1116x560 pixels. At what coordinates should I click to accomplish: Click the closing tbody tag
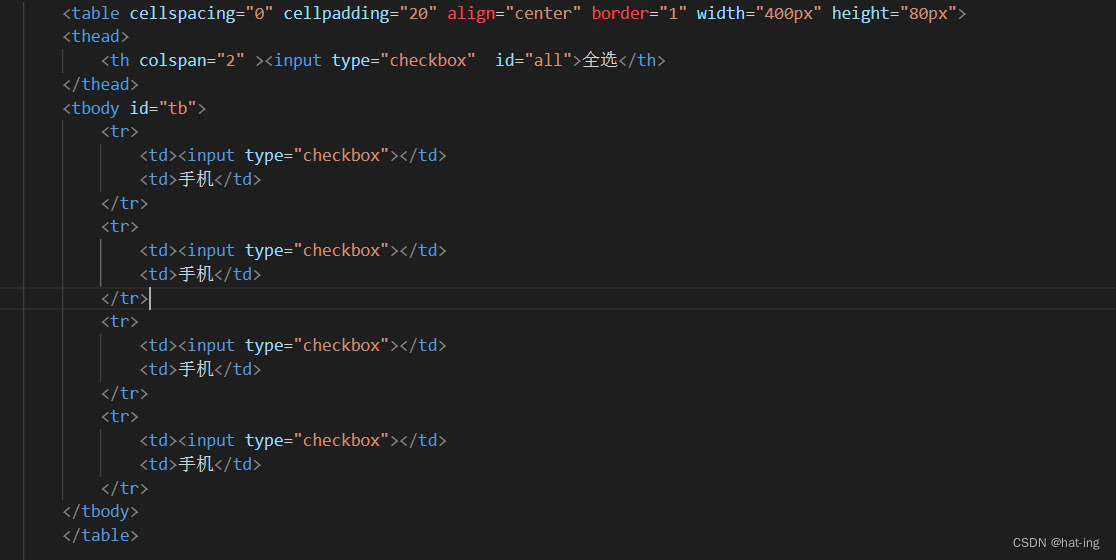coord(100,512)
